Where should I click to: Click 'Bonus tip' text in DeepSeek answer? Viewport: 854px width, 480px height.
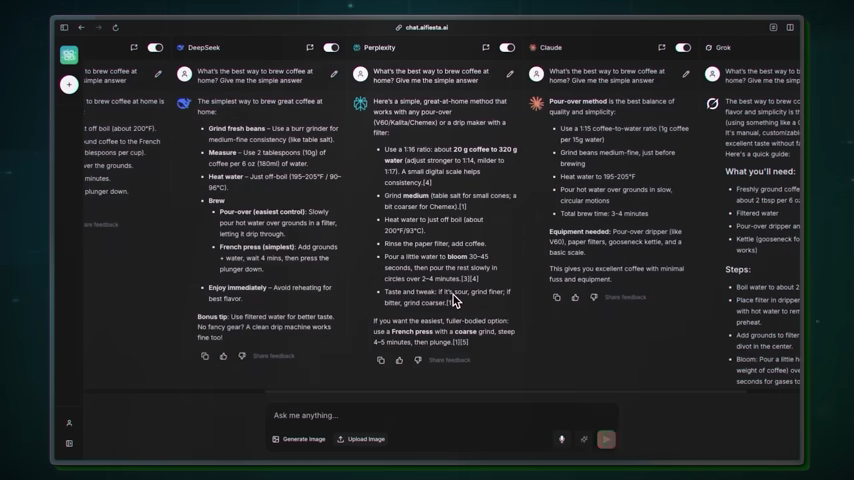(x=212, y=317)
